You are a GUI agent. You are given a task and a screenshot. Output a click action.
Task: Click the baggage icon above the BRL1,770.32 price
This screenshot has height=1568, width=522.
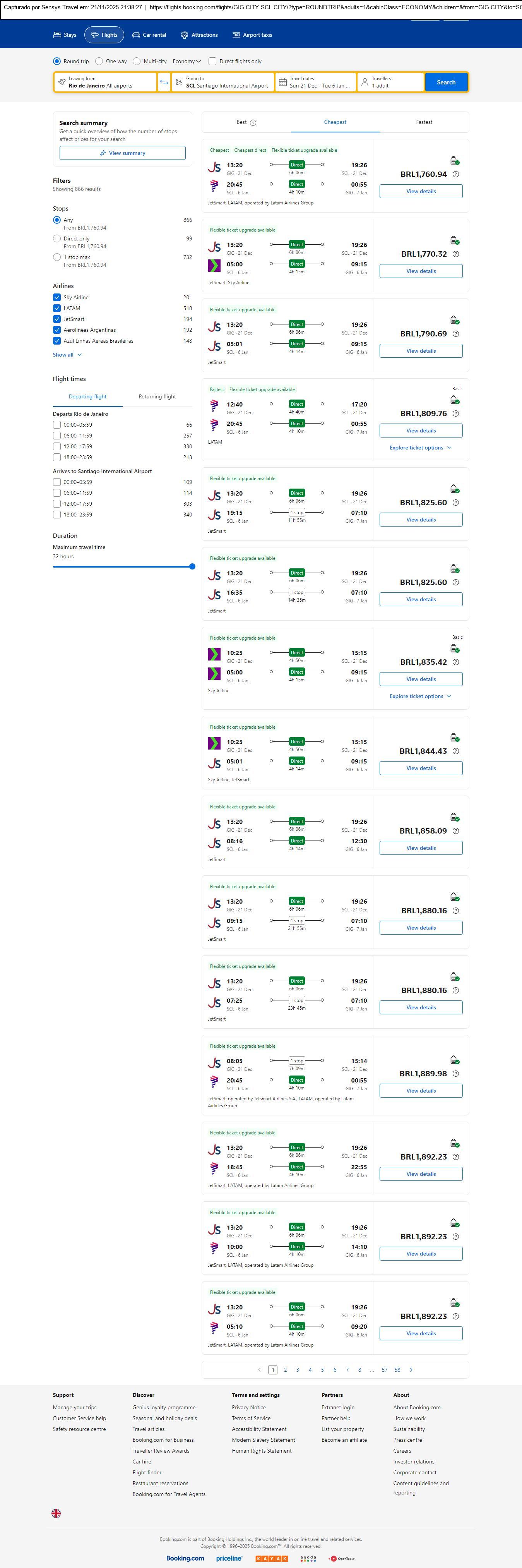454,240
